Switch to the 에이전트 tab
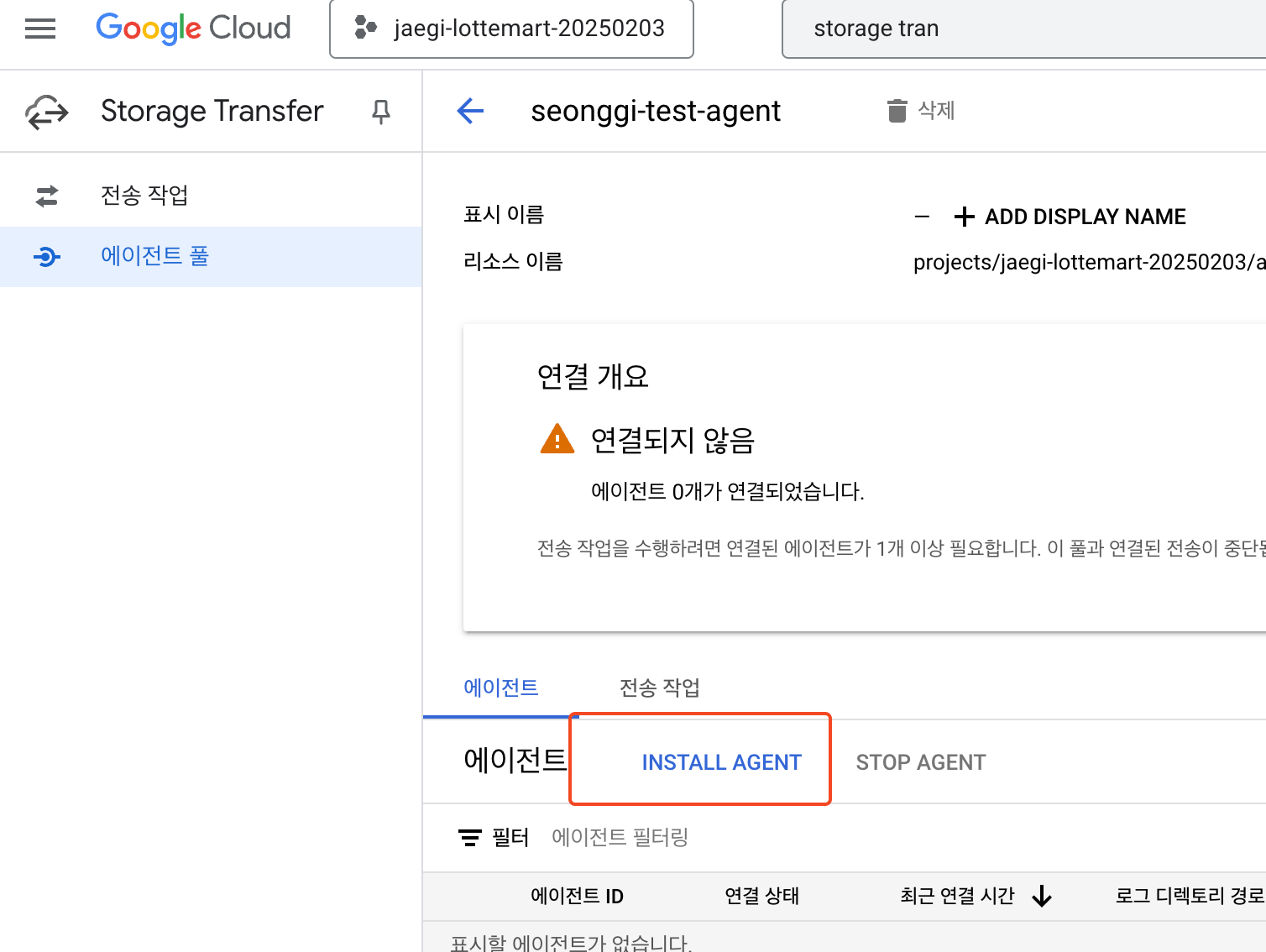Screen dimensions: 1266x952 coord(501,688)
